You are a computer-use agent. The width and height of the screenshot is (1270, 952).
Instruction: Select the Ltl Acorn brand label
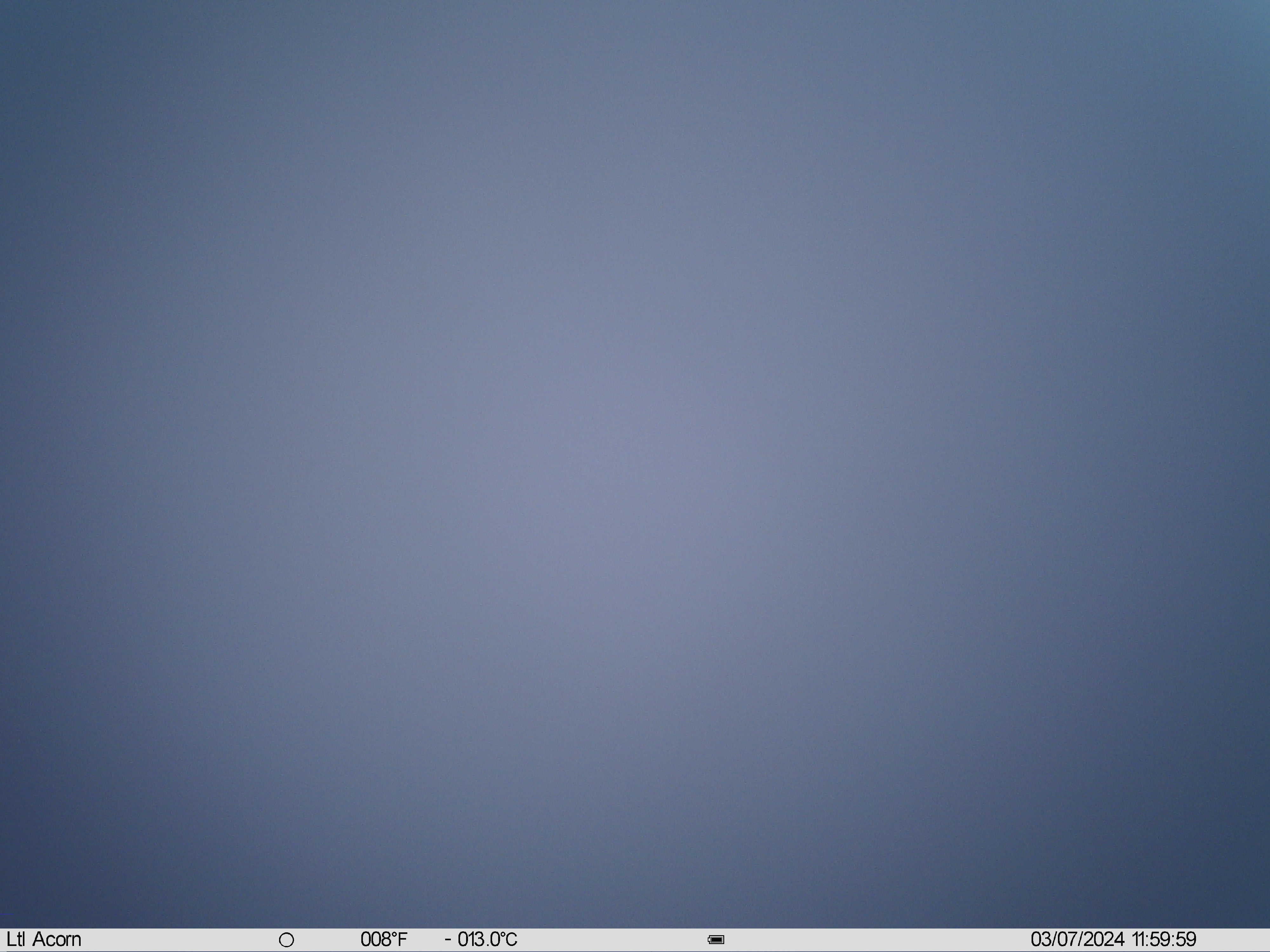pyautogui.click(x=43, y=939)
